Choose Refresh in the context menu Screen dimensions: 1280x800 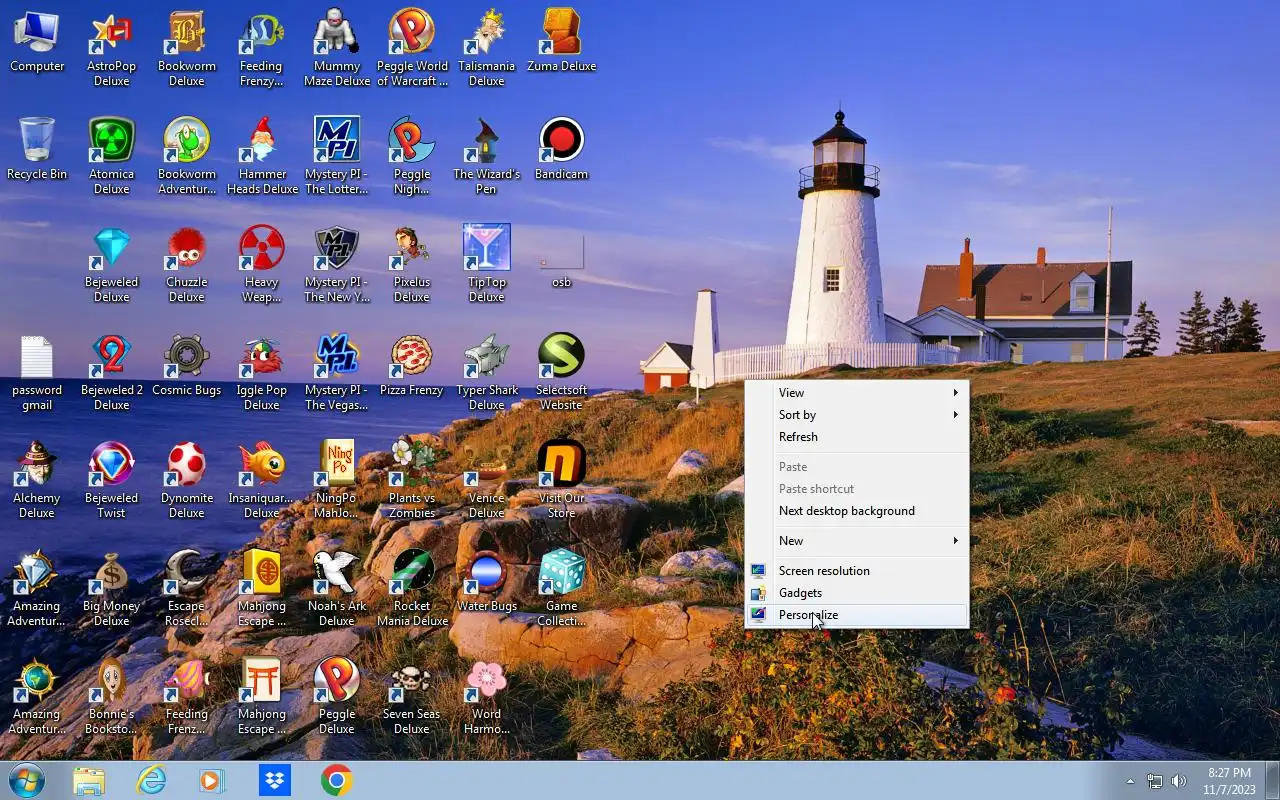[857, 437]
